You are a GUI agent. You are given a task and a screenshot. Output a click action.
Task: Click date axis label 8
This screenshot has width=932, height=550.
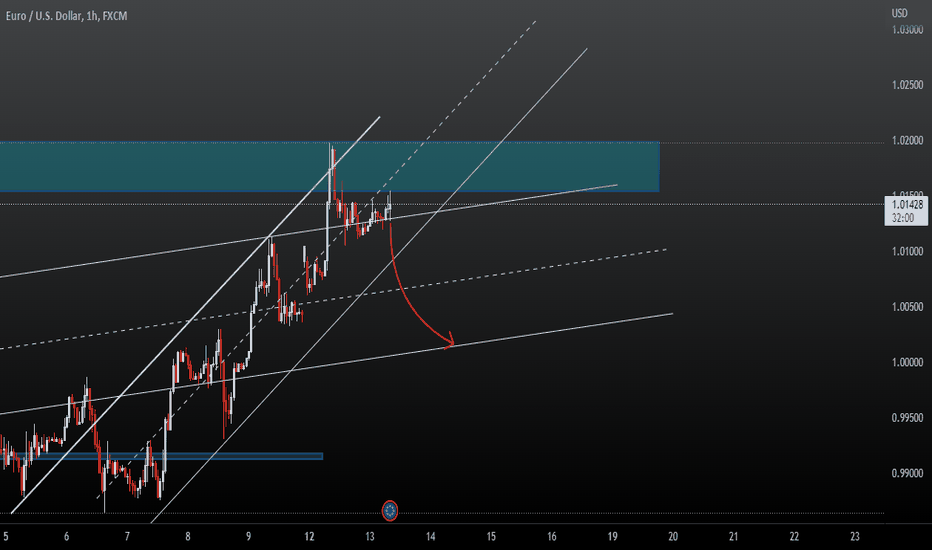188,536
